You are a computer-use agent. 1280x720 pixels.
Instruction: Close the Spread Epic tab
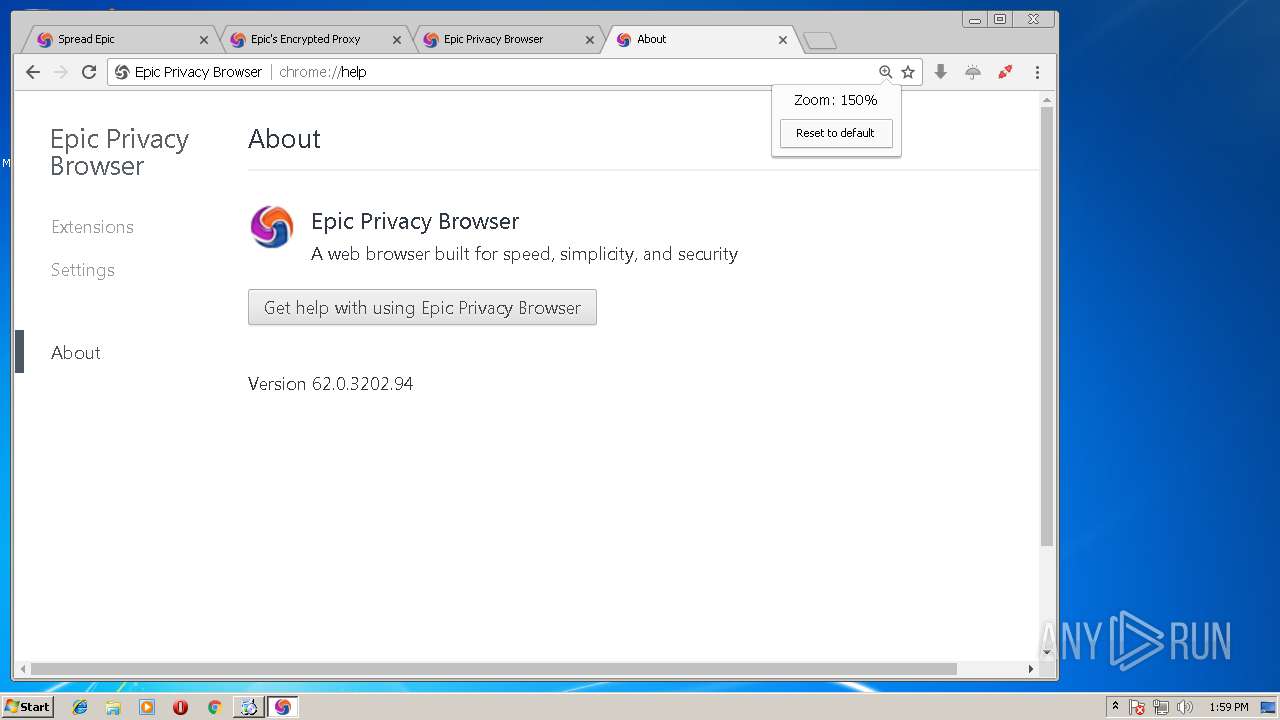click(204, 40)
